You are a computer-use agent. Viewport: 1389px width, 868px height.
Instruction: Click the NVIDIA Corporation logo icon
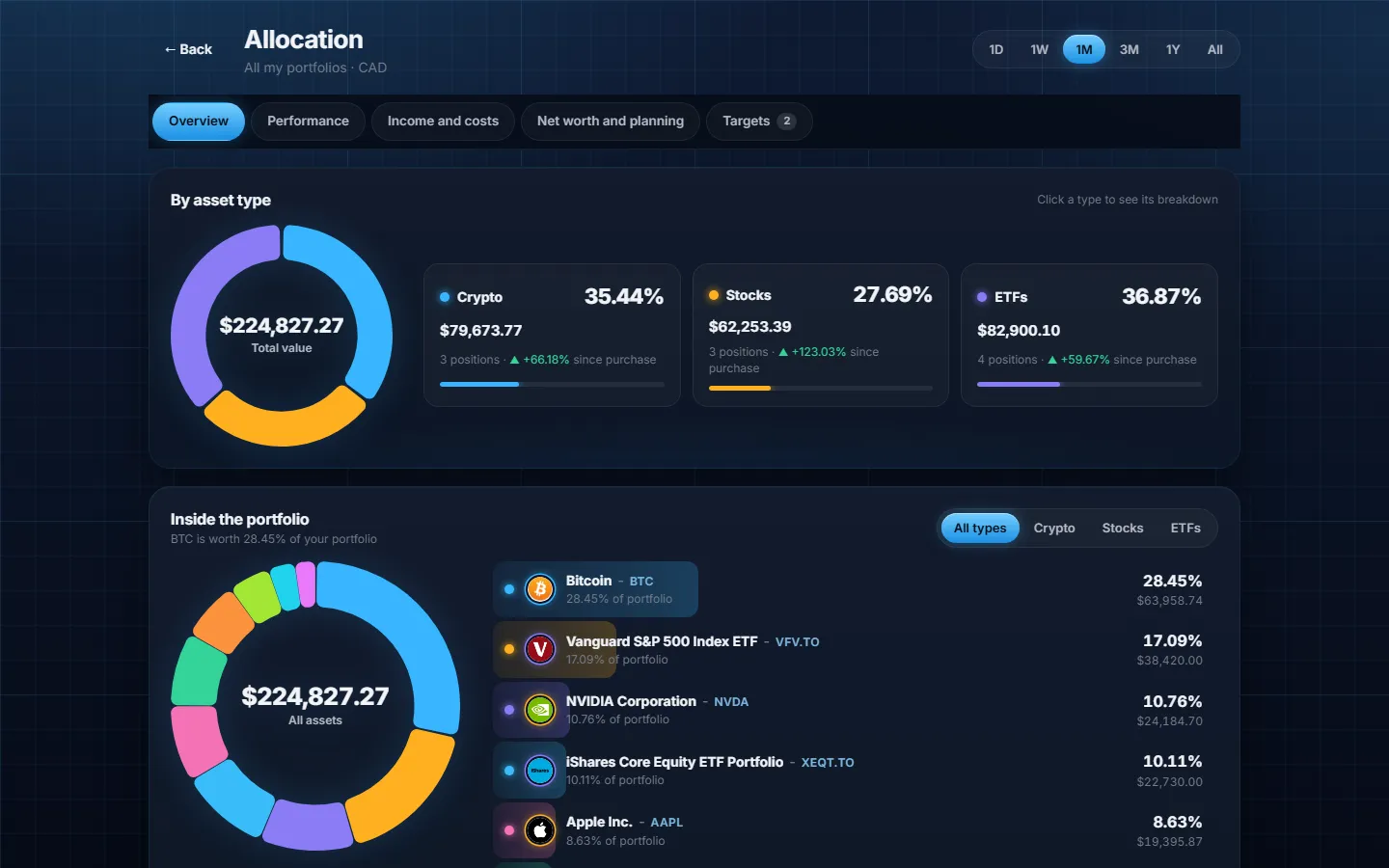tap(540, 710)
